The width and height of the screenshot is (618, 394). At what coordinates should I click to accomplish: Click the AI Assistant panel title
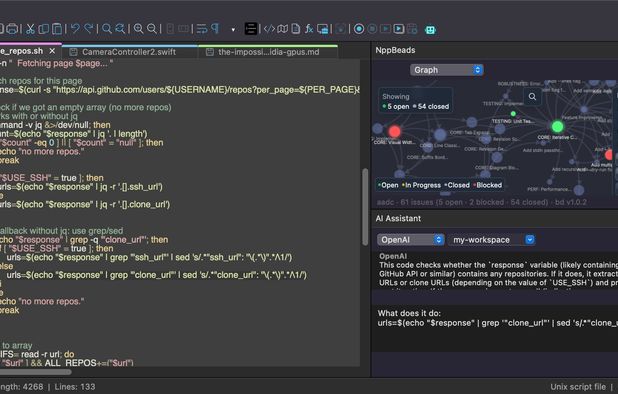point(398,218)
